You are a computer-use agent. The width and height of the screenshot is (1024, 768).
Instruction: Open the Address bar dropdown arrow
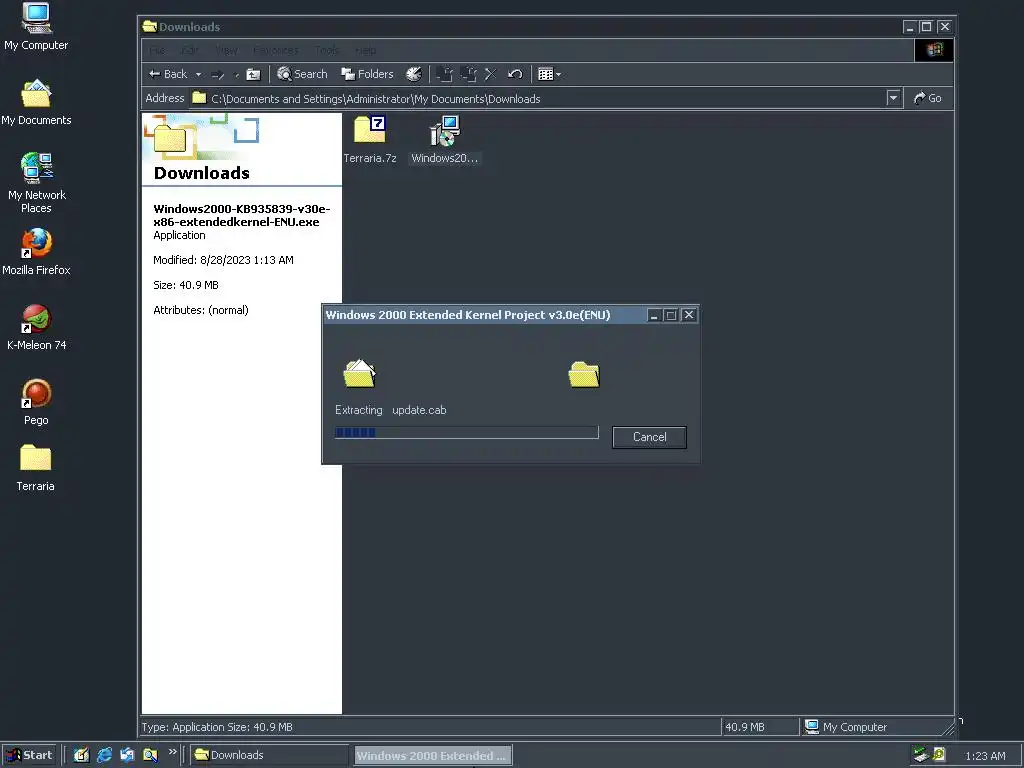click(x=893, y=99)
